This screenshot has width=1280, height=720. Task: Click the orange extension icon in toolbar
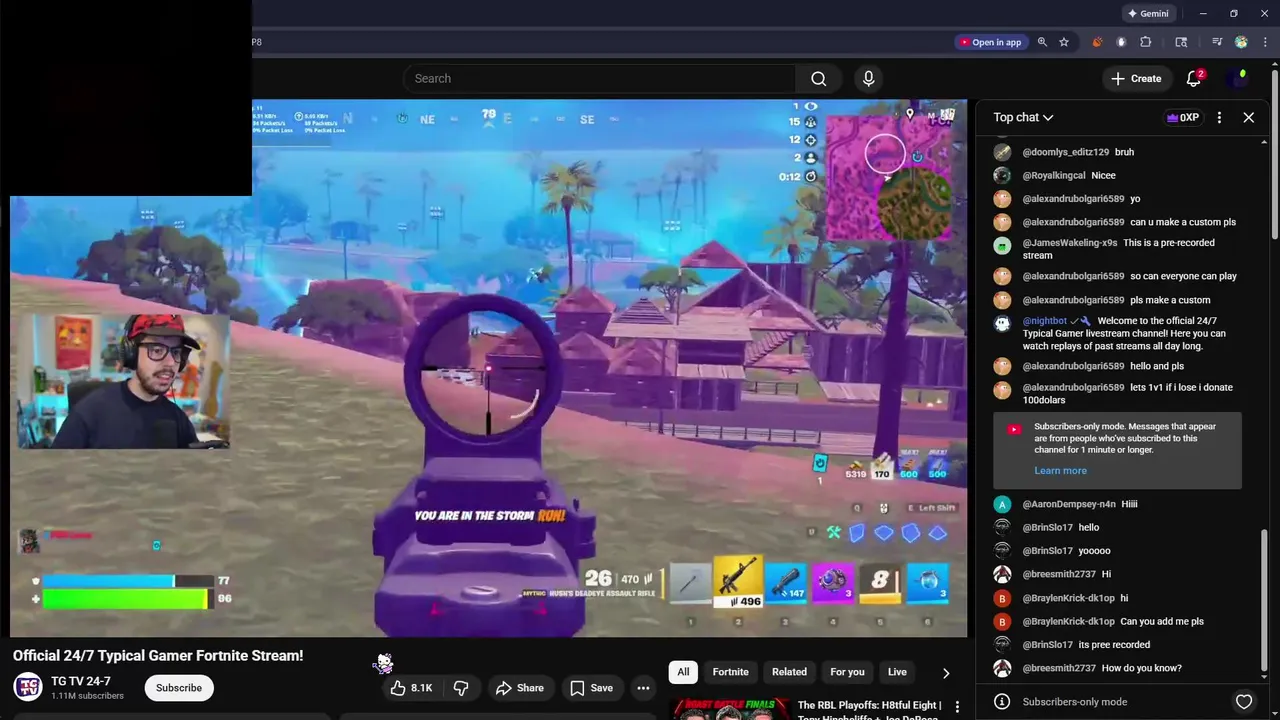click(x=1097, y=42)
